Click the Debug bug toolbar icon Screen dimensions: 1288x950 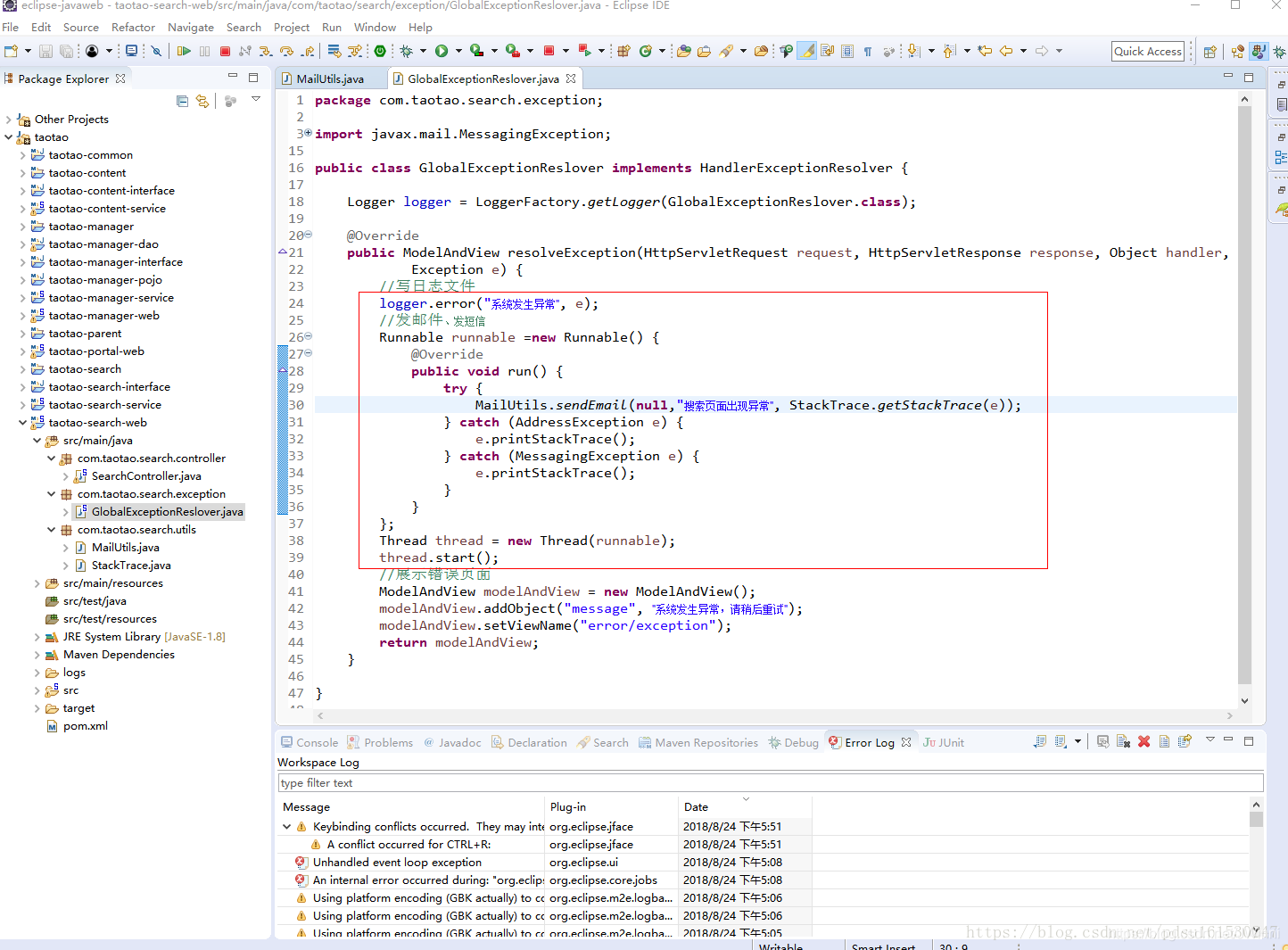point(406,51)
